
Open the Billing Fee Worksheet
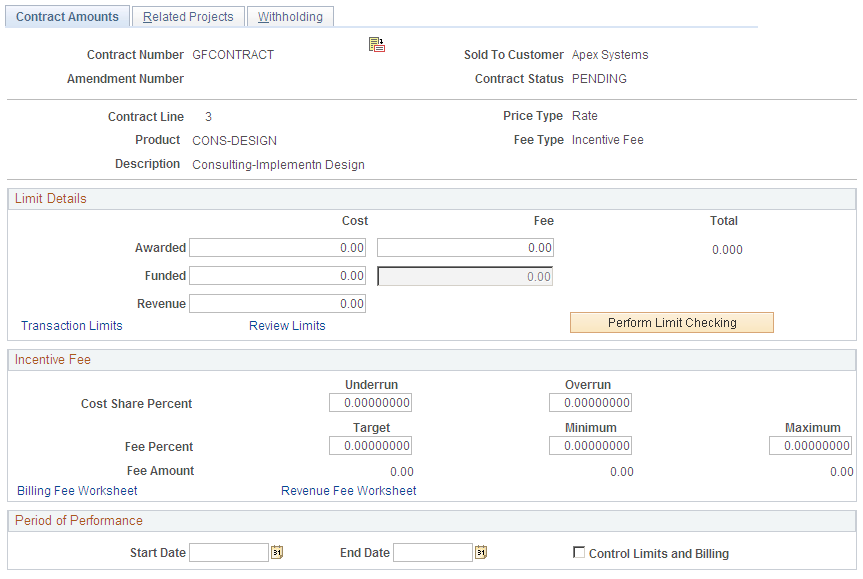pos(77,490)
